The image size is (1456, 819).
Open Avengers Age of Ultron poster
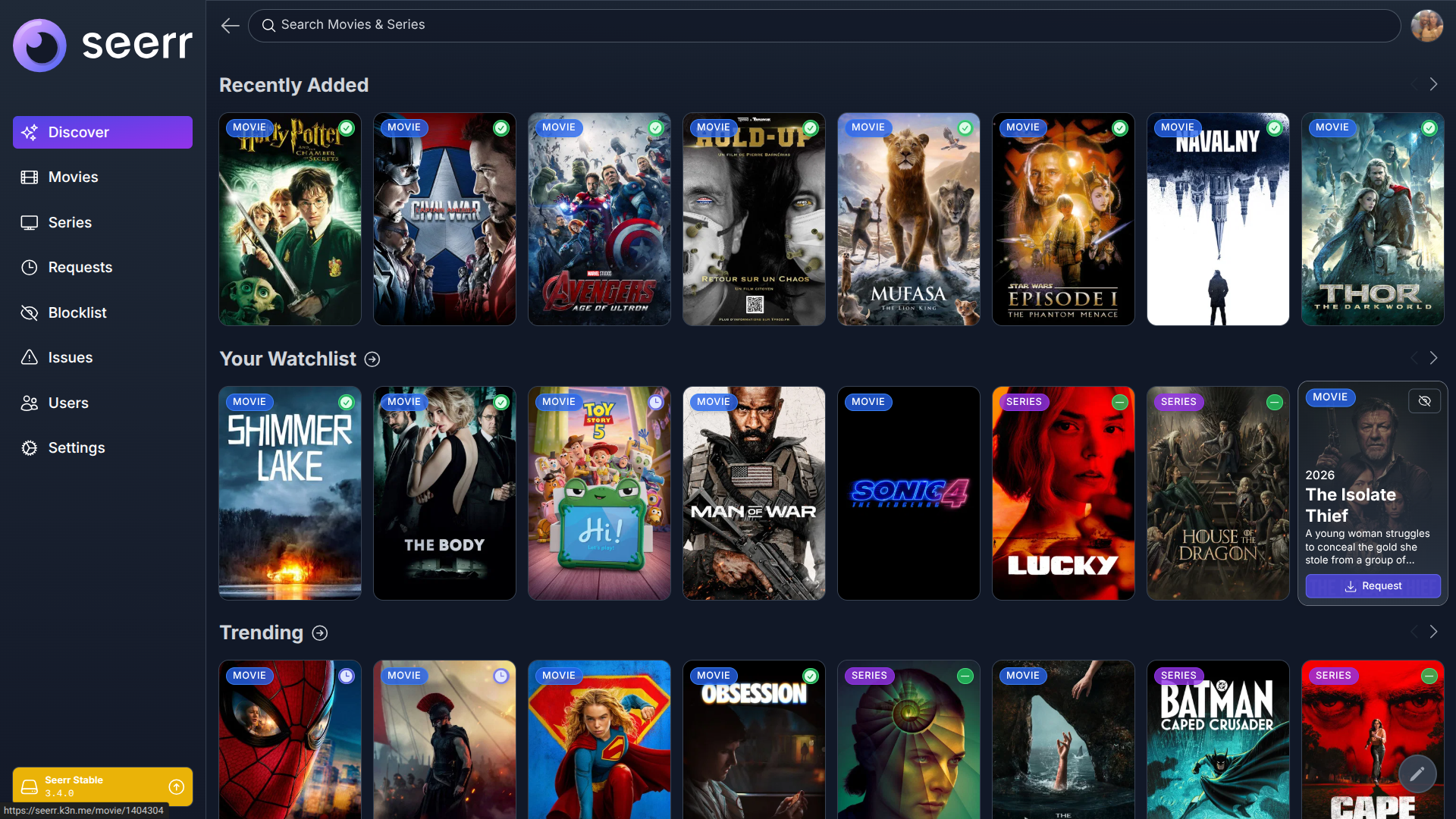click(x=599, y=219)
